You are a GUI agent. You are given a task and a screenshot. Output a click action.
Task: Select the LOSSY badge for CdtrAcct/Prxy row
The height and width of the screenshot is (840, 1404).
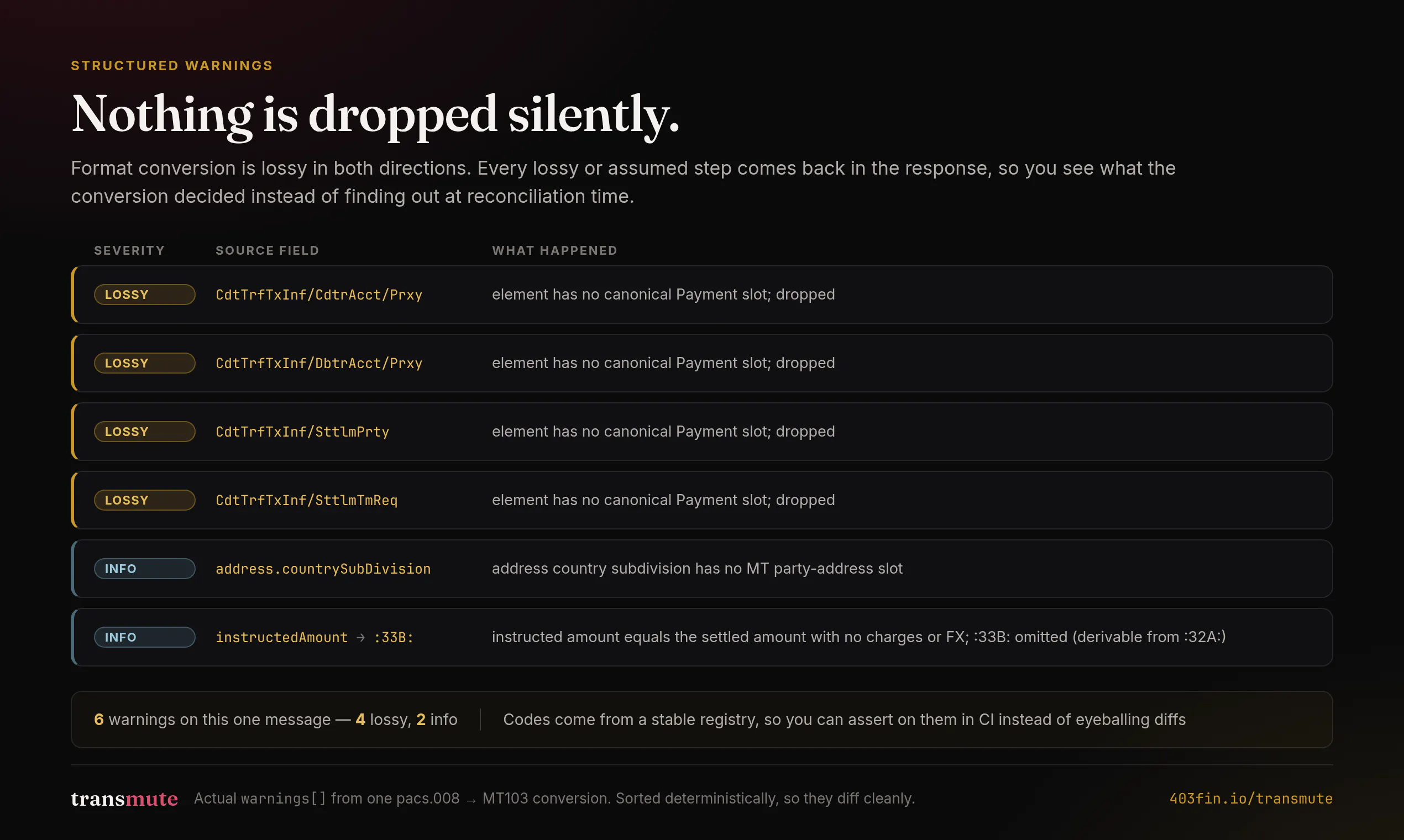click(x=144, y=295)
